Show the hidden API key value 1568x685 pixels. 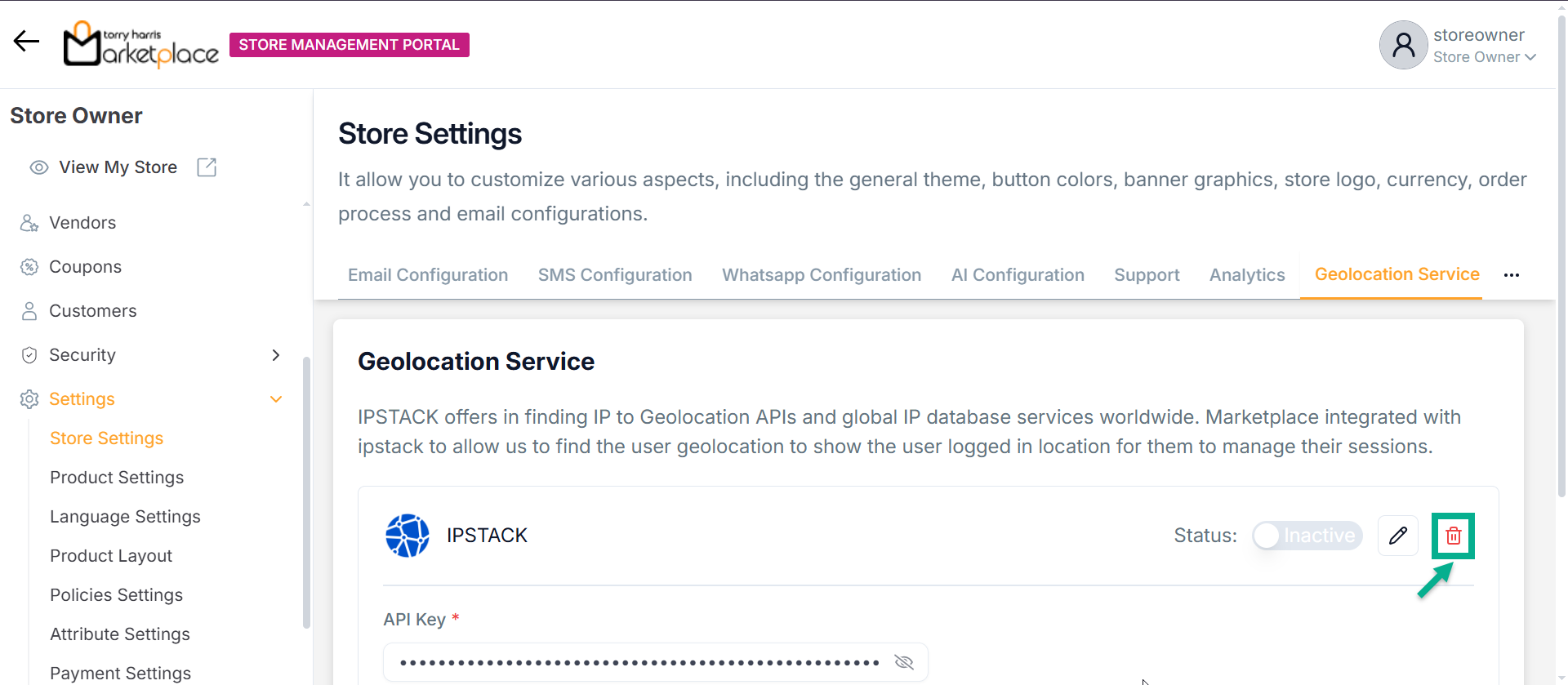click(x=903, y=662)
